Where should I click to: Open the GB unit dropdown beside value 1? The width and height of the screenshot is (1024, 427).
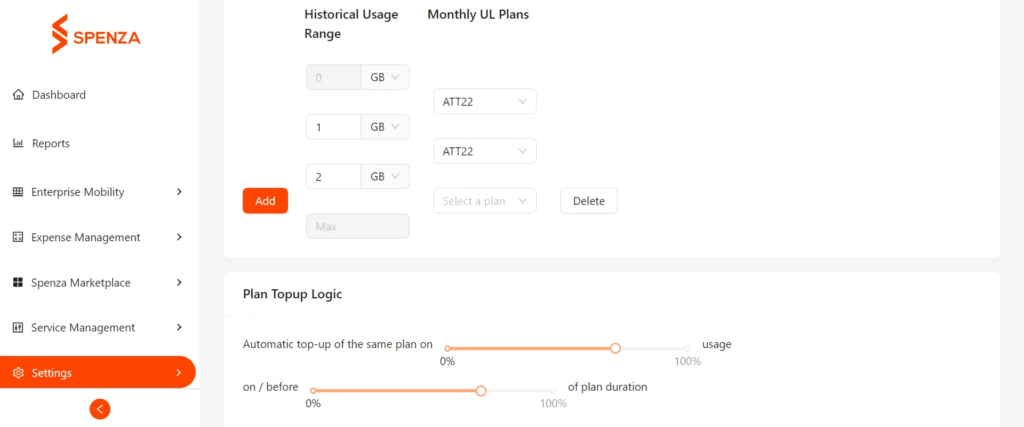point(385,127)
